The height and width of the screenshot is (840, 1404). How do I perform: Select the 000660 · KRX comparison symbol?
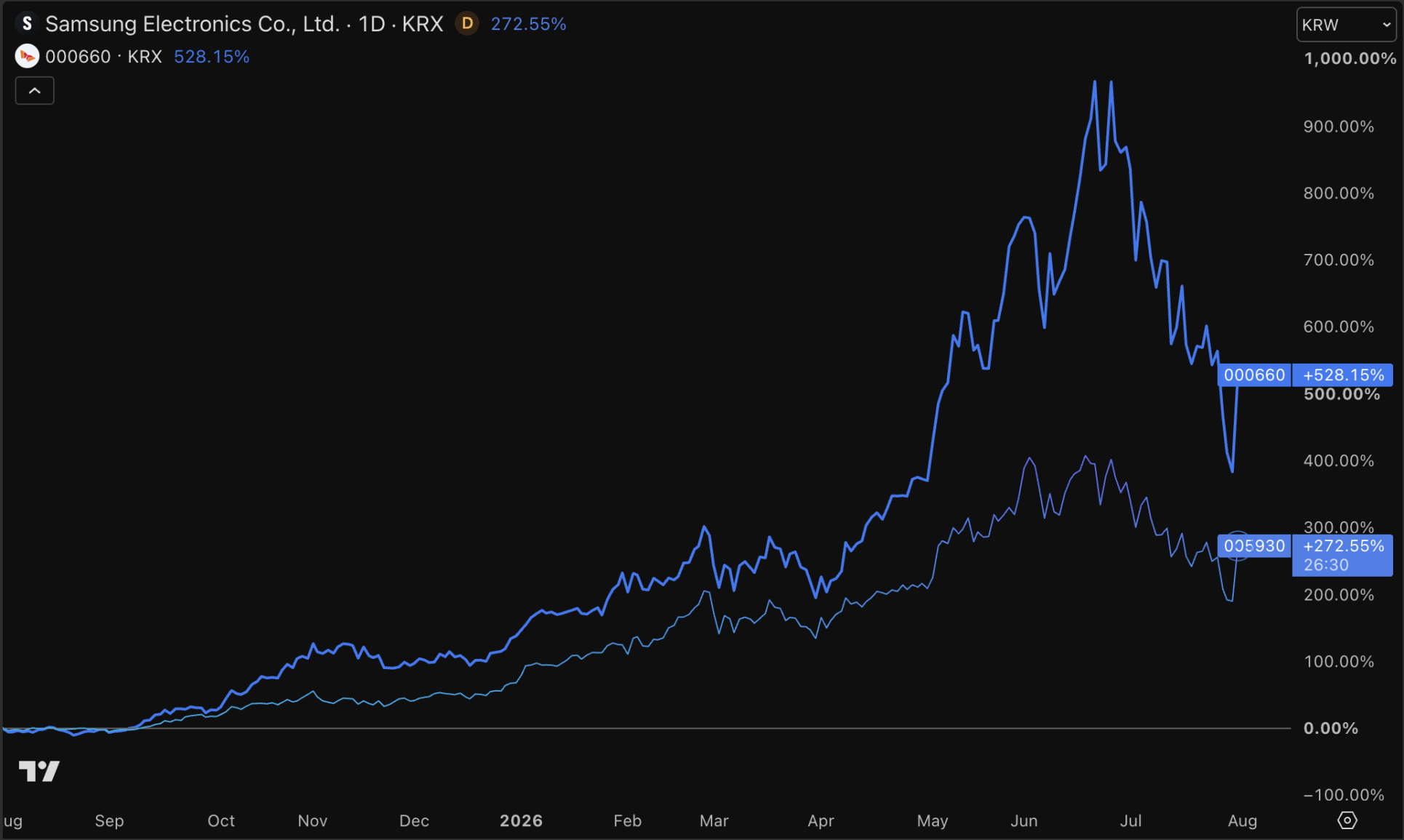(103, 57)
